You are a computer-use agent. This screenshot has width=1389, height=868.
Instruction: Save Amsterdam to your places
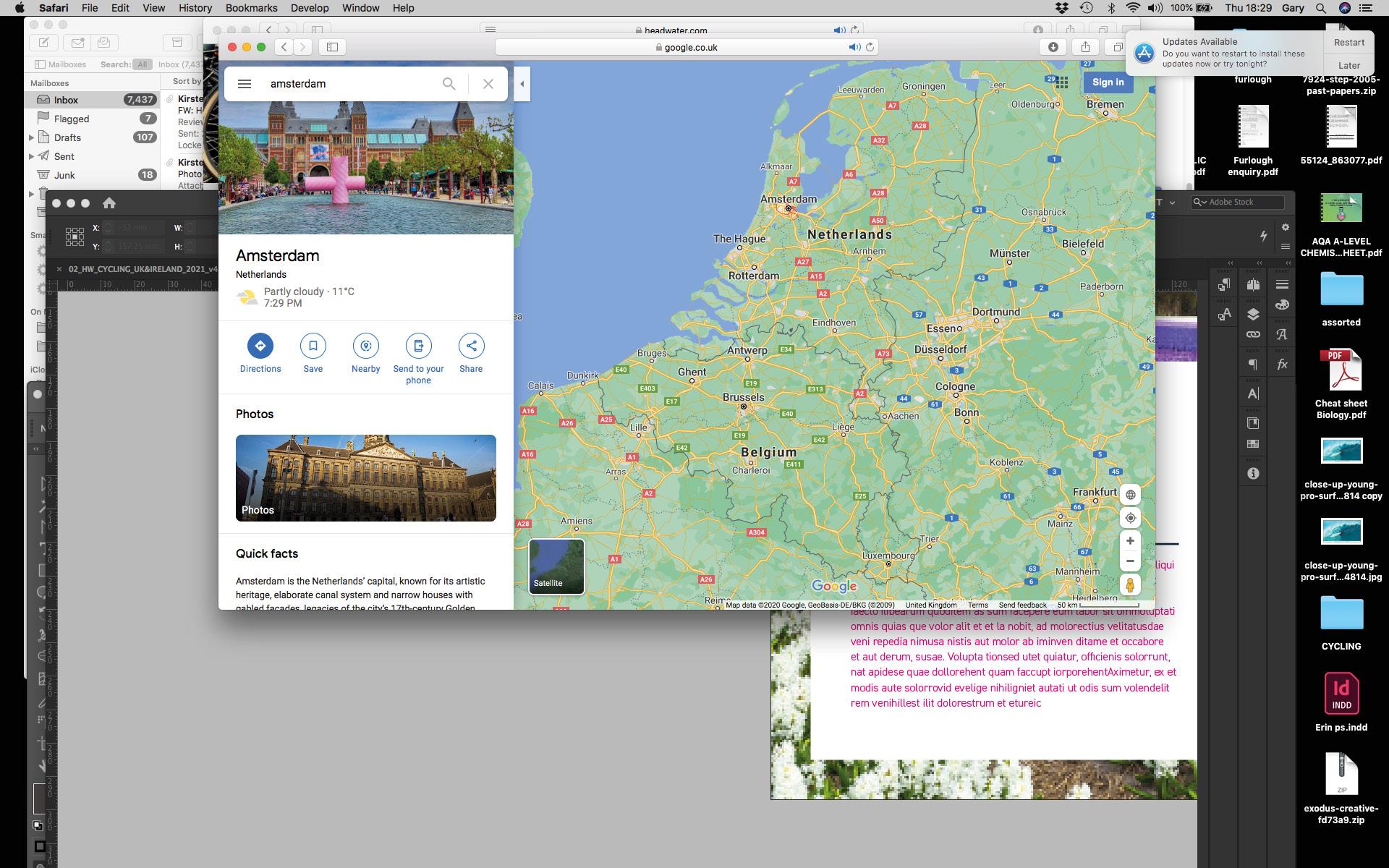tap(313, 354)
